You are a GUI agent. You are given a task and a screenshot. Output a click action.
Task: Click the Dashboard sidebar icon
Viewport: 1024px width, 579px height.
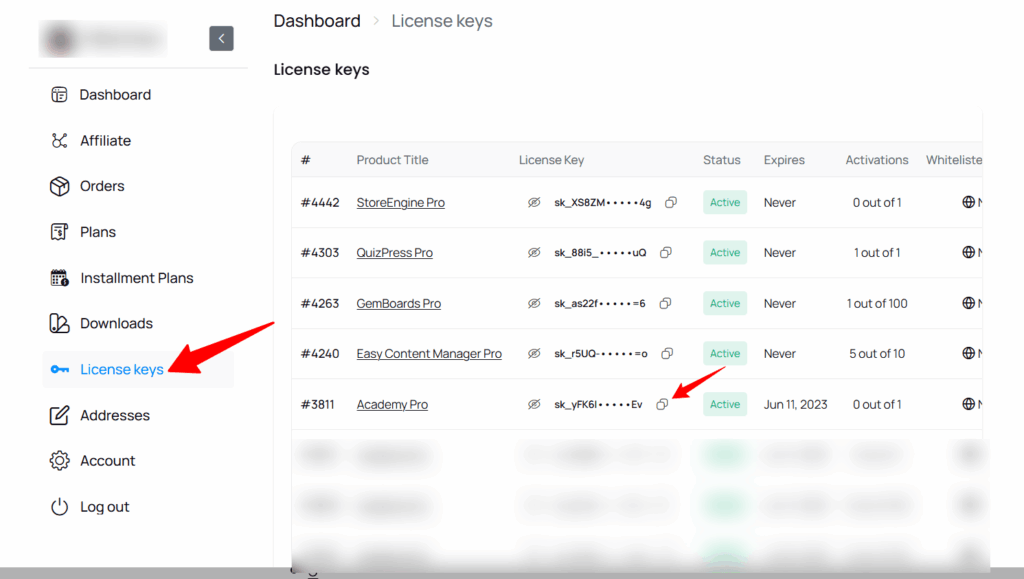click(x=59, y=95)
